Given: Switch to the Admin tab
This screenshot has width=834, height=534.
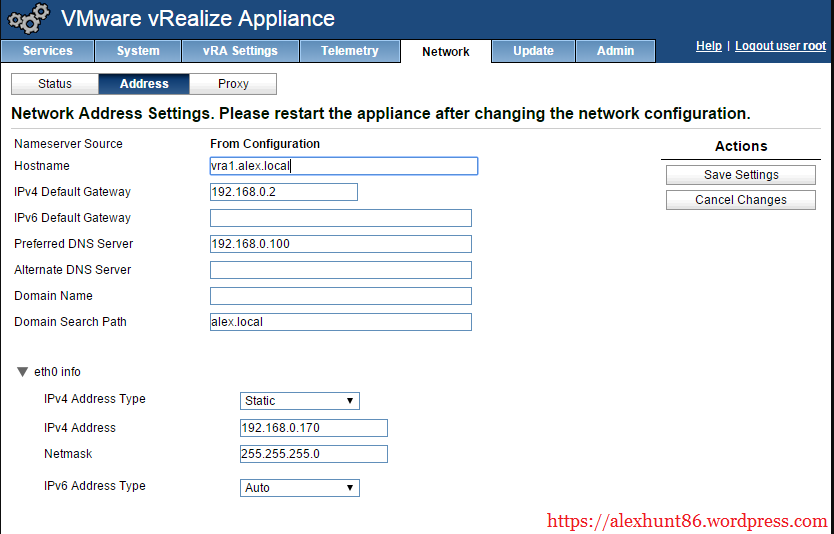Looking at the screenshot, I should click(615, 51).
